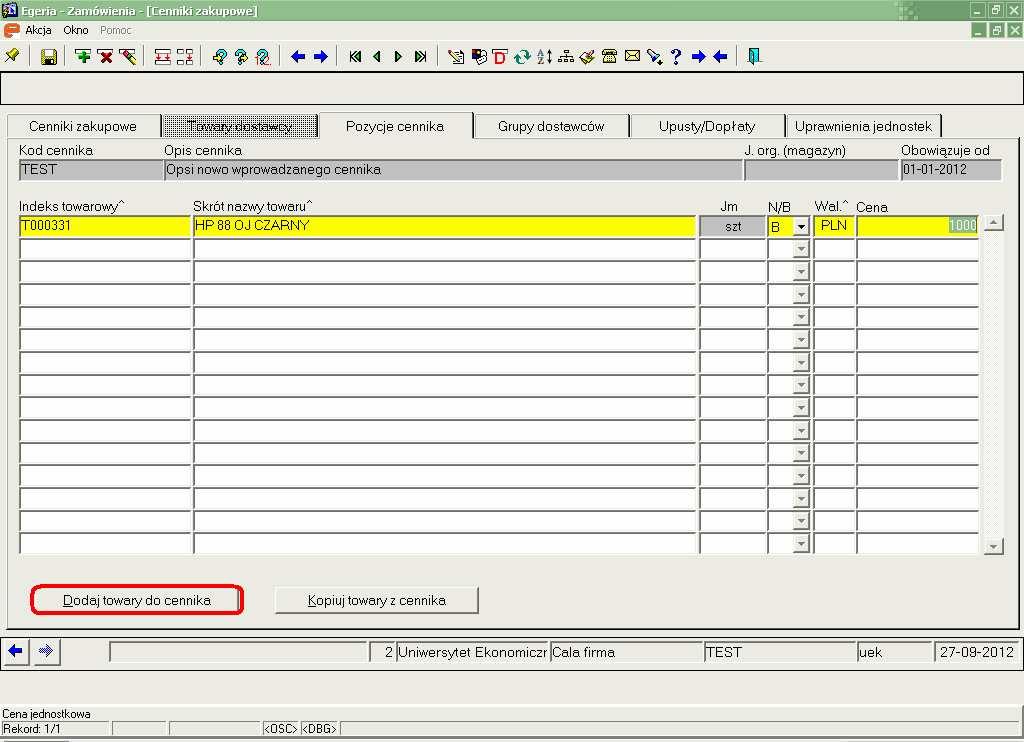Click the HP 88 OJ CZARNY name field

pyautogui.click(x=444, y=226)
